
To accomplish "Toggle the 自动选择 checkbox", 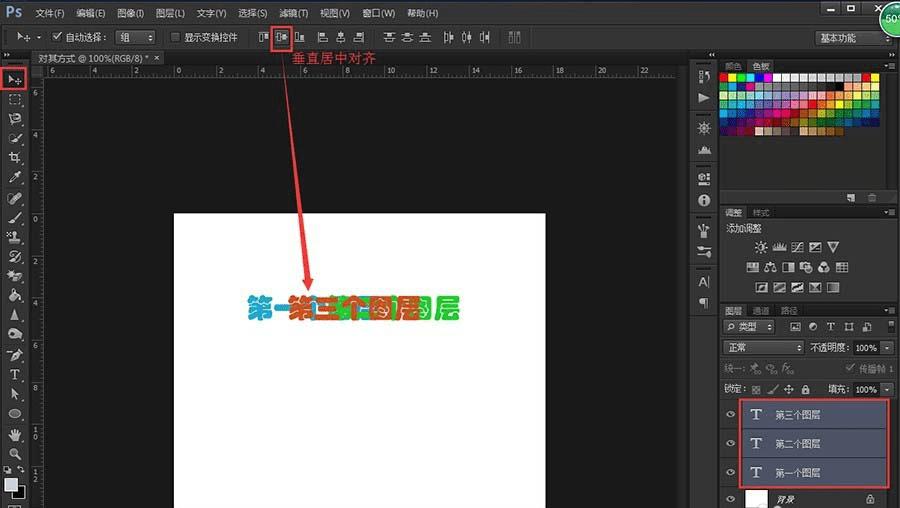I will 57,37.
